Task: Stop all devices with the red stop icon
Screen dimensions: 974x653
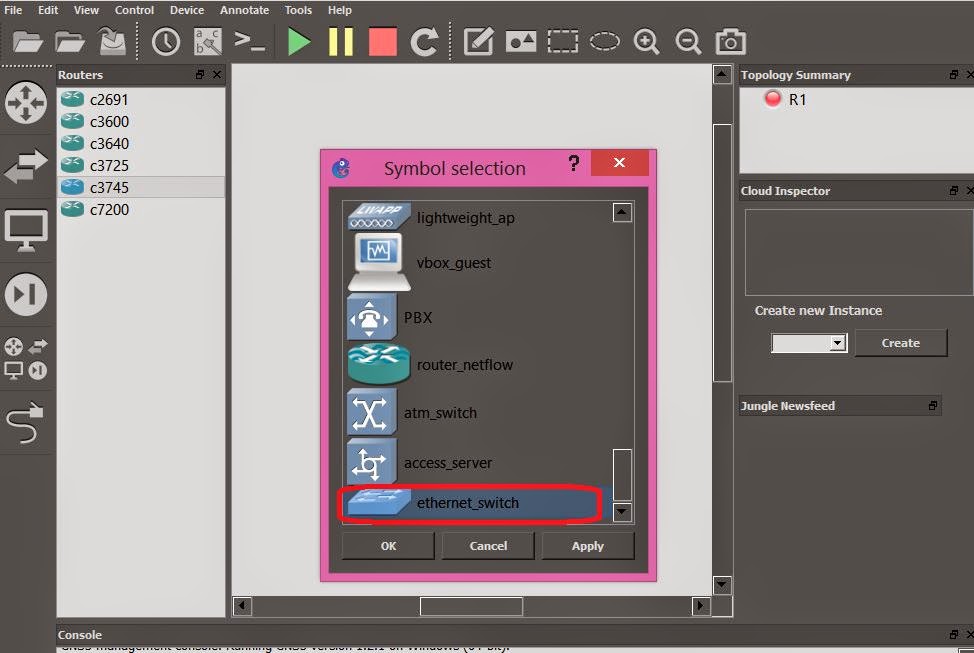Action: 381,41
